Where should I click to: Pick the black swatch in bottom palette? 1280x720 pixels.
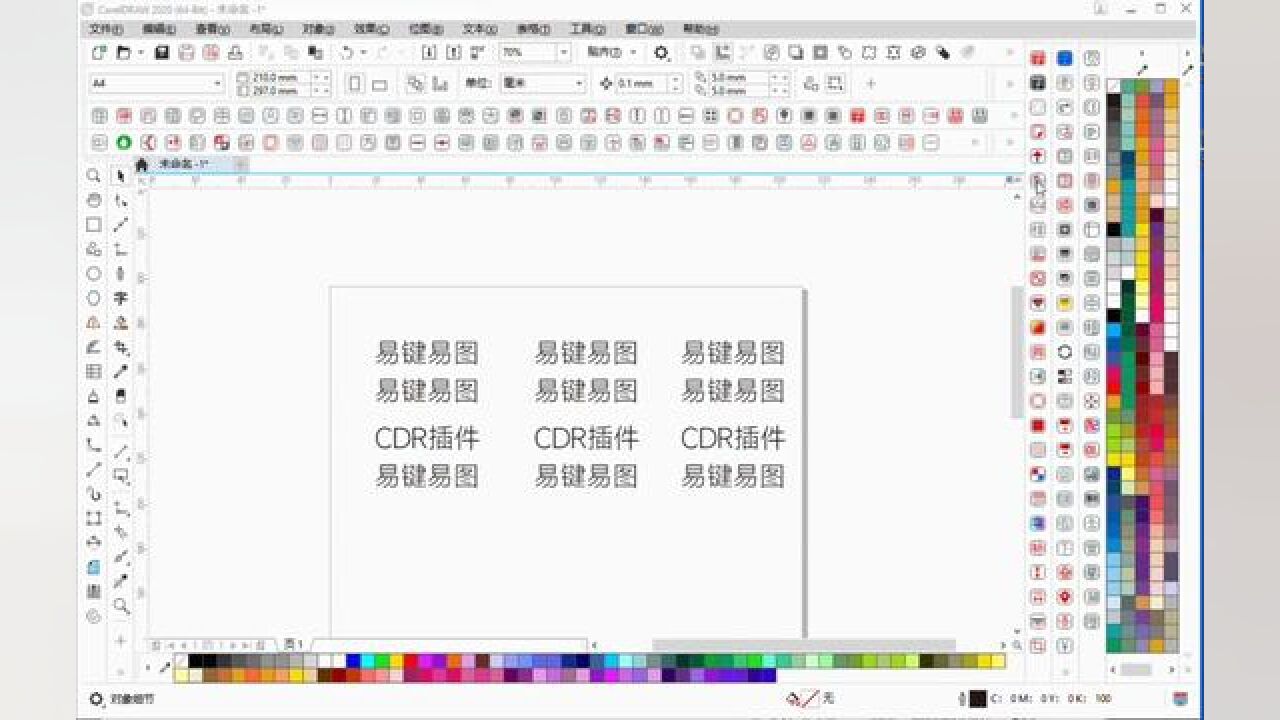tap(196, 661)
